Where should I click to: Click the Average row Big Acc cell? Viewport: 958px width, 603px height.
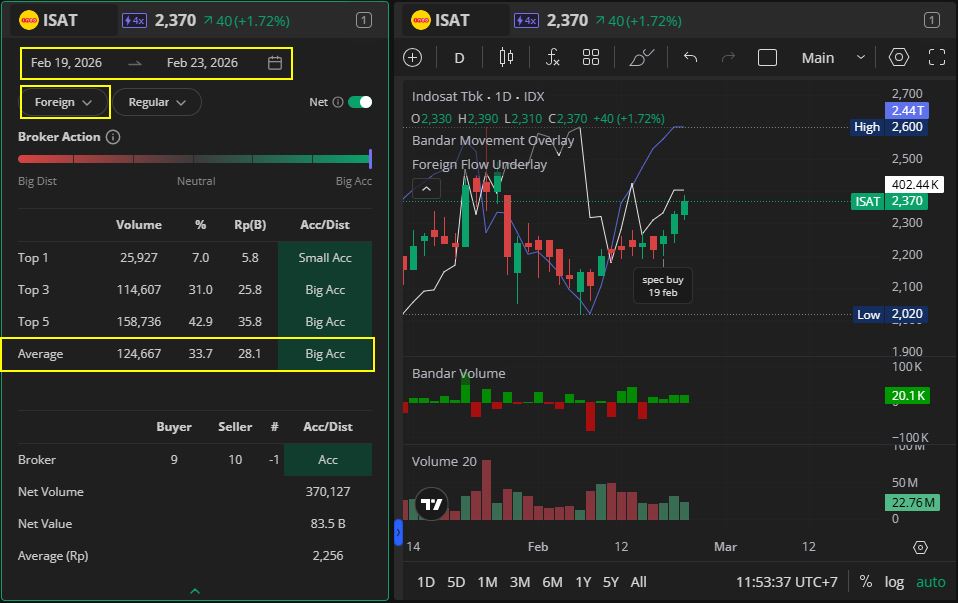(x=325, y=354)
